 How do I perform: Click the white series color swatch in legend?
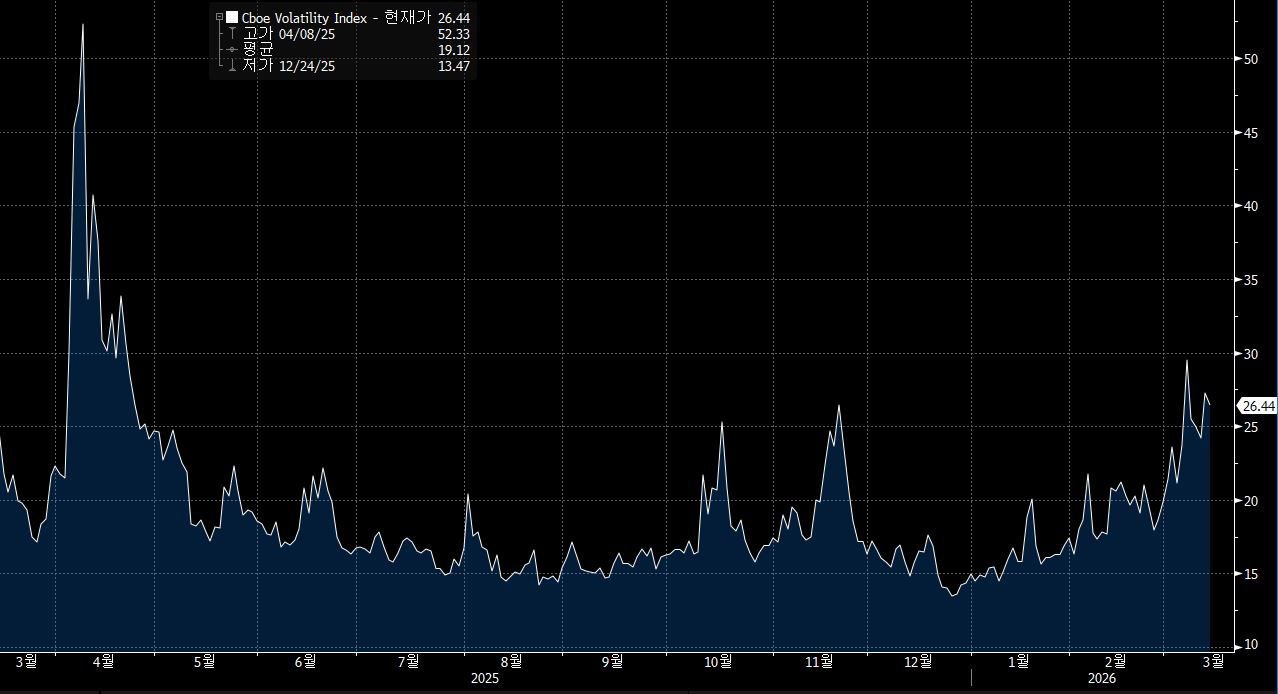(232, 17)
